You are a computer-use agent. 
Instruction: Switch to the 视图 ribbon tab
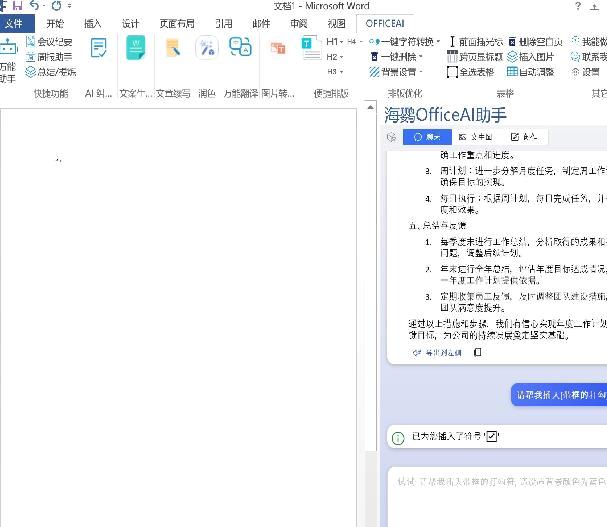pos(336,24)
